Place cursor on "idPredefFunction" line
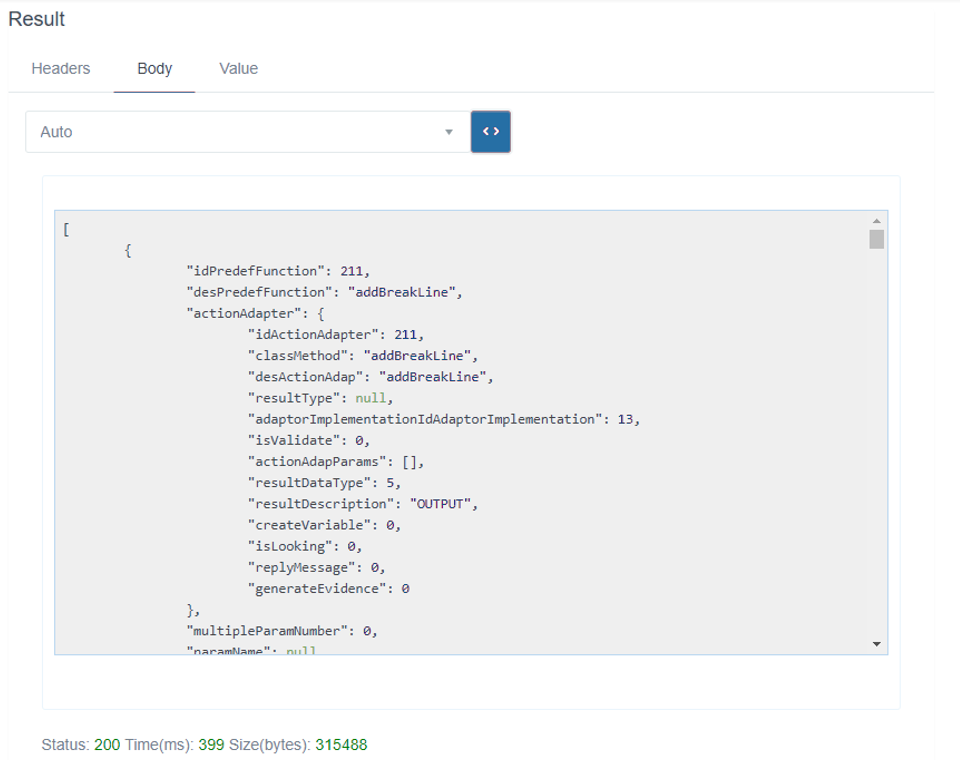 [278, 271]
